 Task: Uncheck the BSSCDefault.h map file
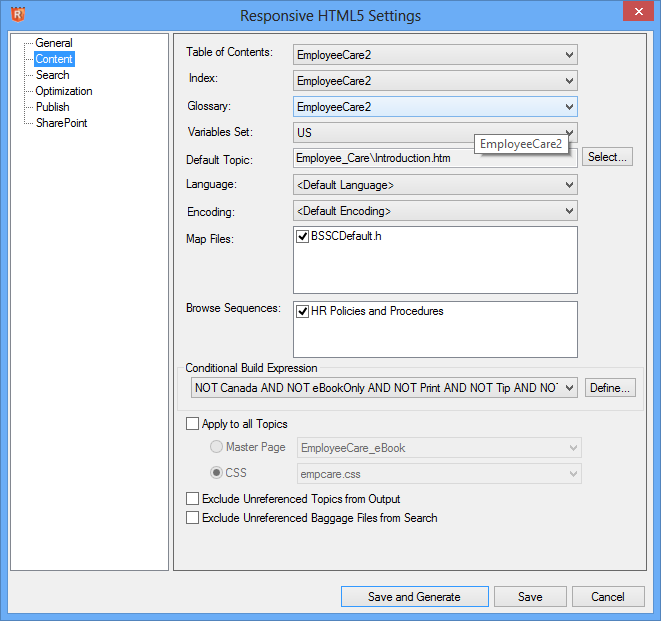[302, 237]
